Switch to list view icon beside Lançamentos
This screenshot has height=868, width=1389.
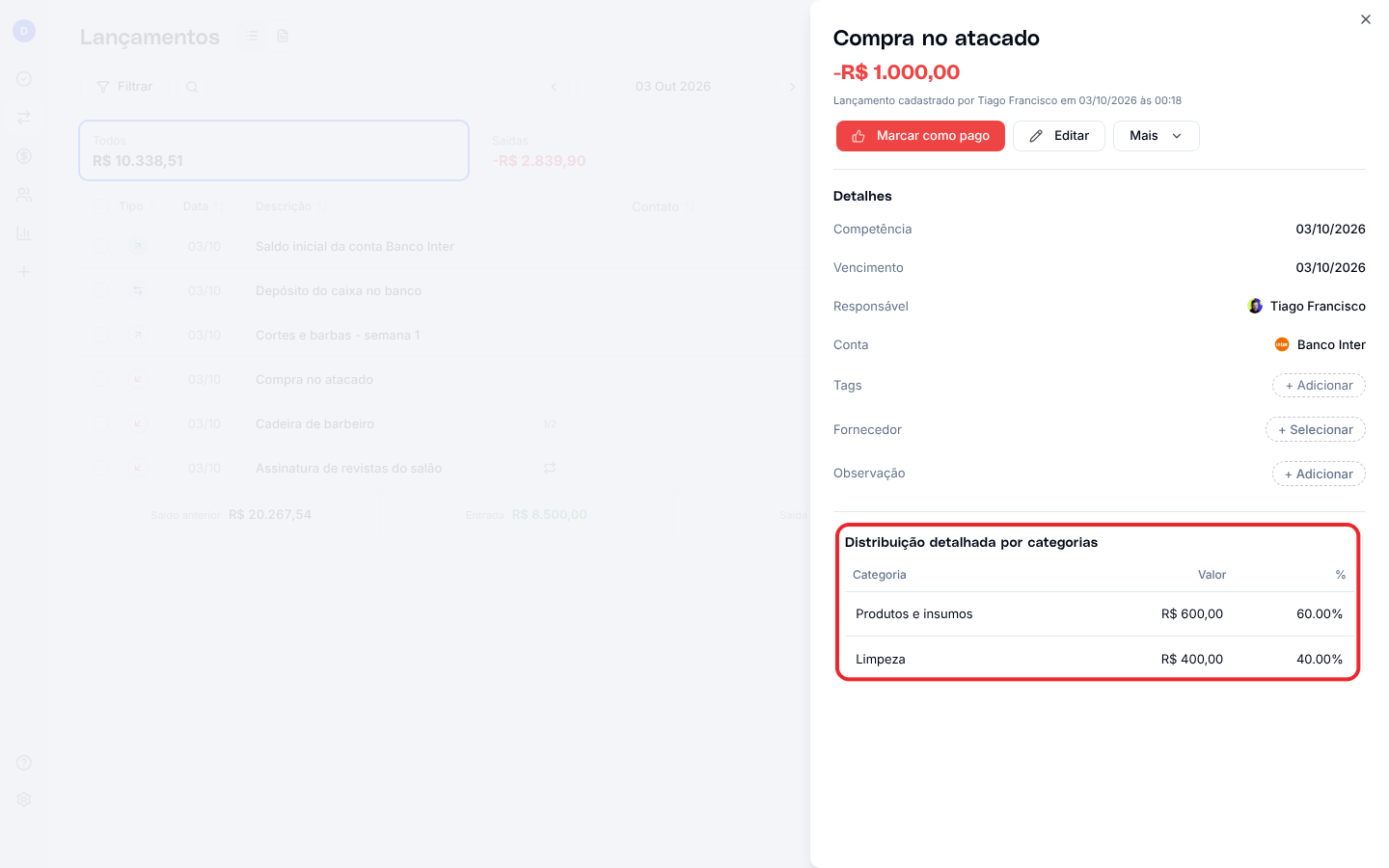(252, 36)
